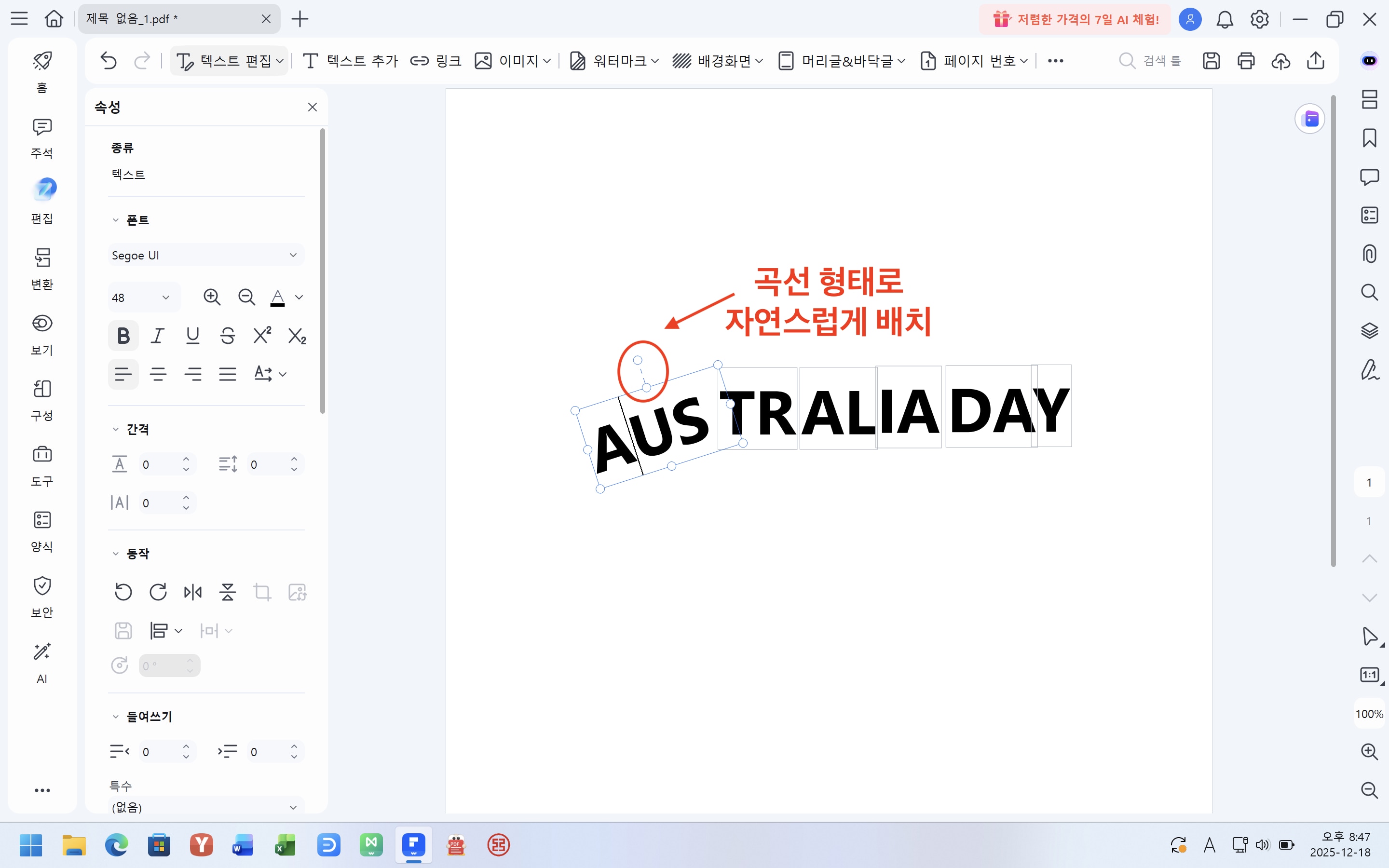1389x868 pixels.
Task: Select the 변환 convert sidebar icon
Action: tap(42, 267)
